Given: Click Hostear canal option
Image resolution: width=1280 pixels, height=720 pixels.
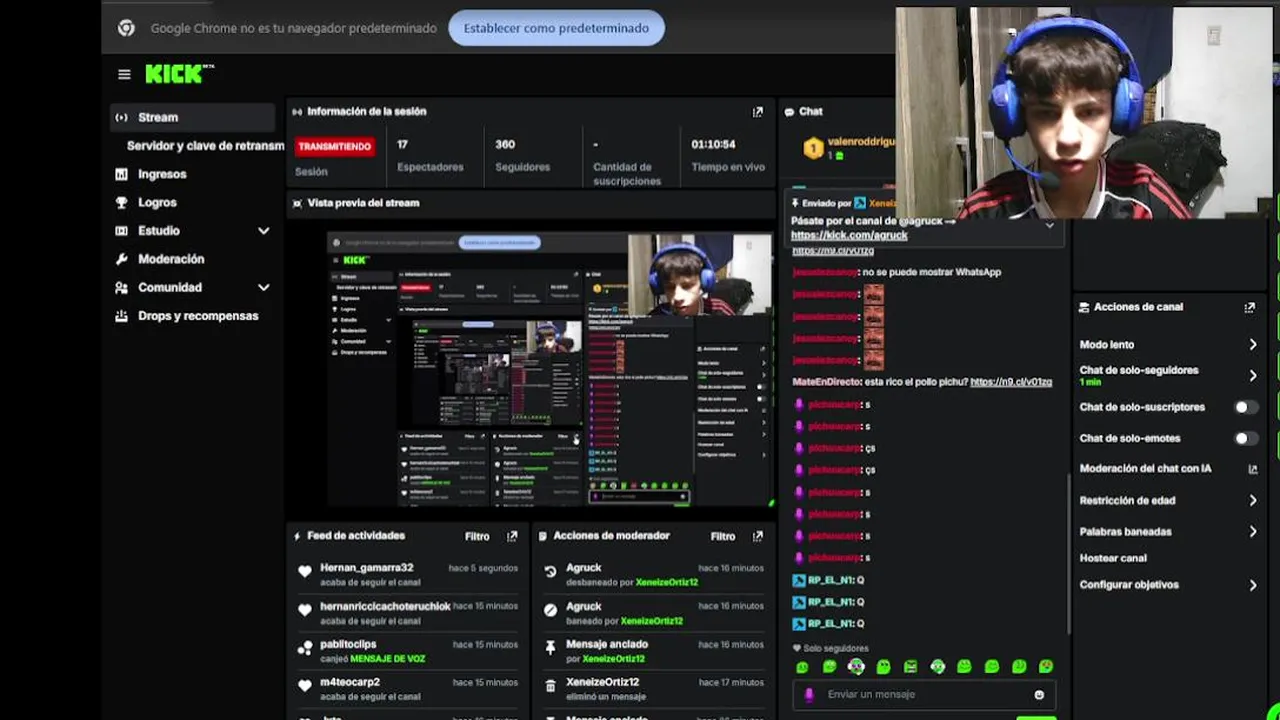Looking at the screenshot, I should (1113, 558).
